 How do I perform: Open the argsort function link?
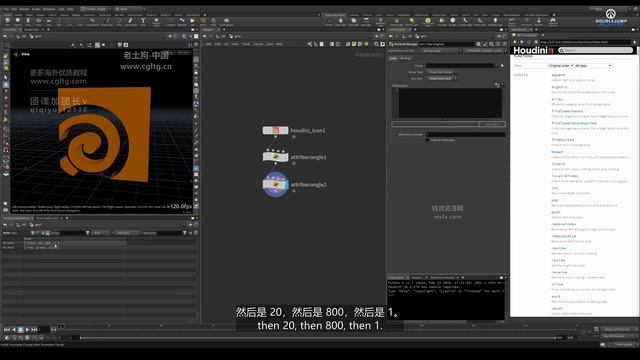[559, 87]
